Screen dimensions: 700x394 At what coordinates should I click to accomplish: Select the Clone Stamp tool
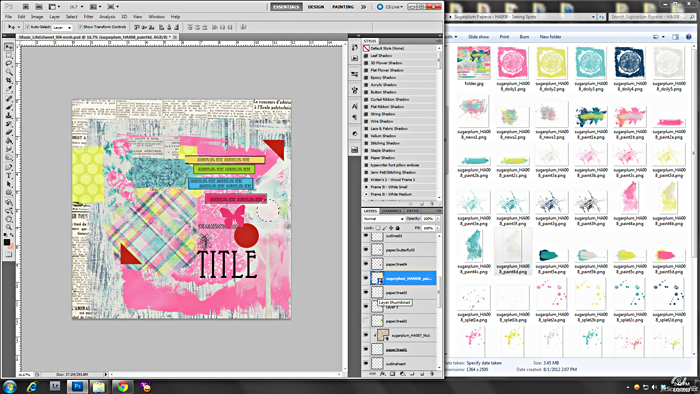[8, 116]
